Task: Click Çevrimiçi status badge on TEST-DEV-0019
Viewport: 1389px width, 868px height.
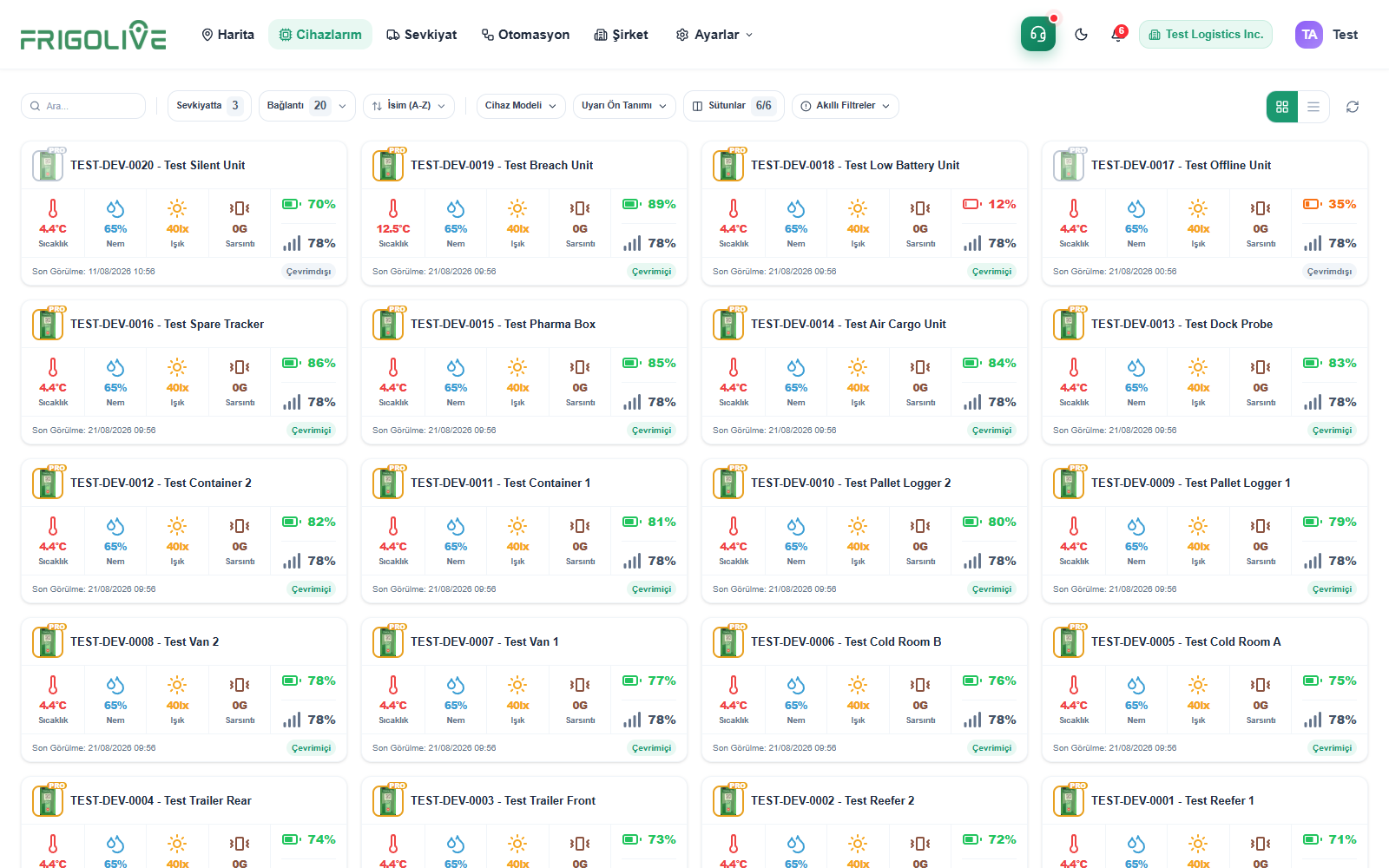Action: (x=652, y=272)
